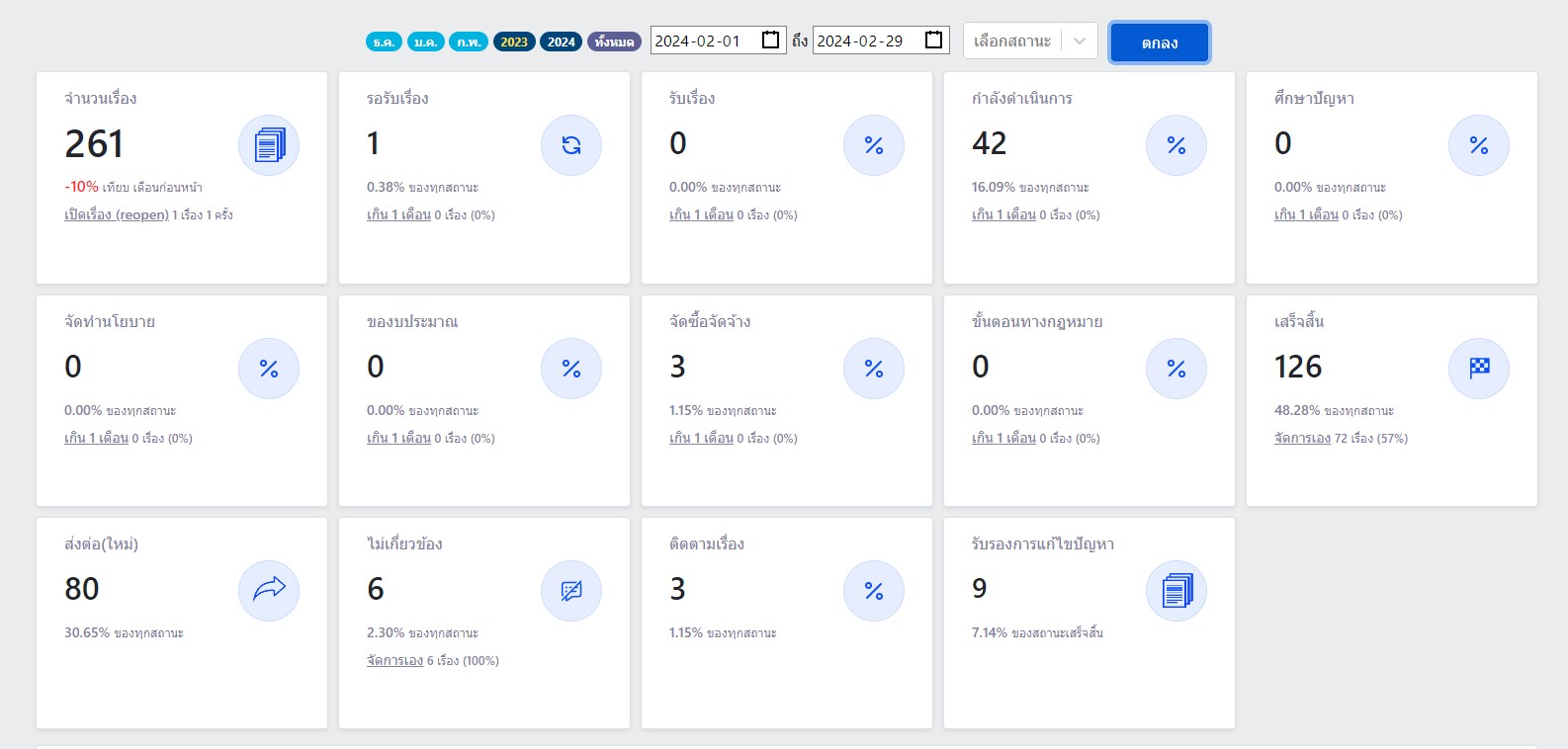This screenshot has width=1568, height=749.
Task: Open the เลือกสถานะ status dropdown
Action: coord(1030,42)
